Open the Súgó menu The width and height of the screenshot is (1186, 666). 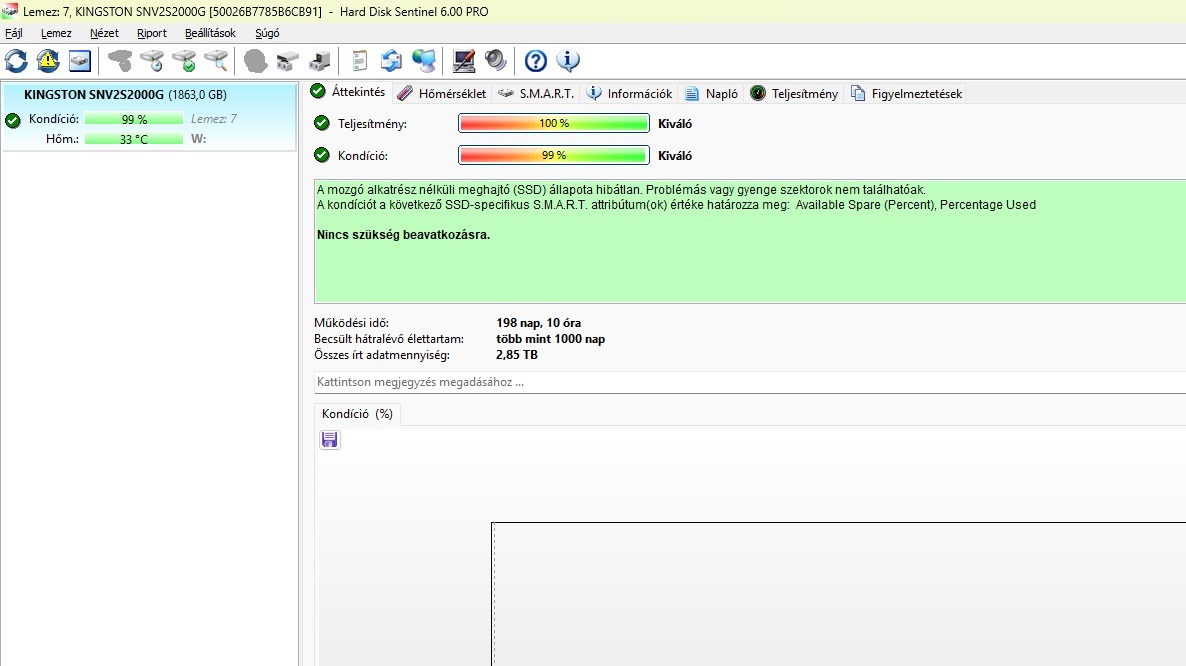coord(267,33)
